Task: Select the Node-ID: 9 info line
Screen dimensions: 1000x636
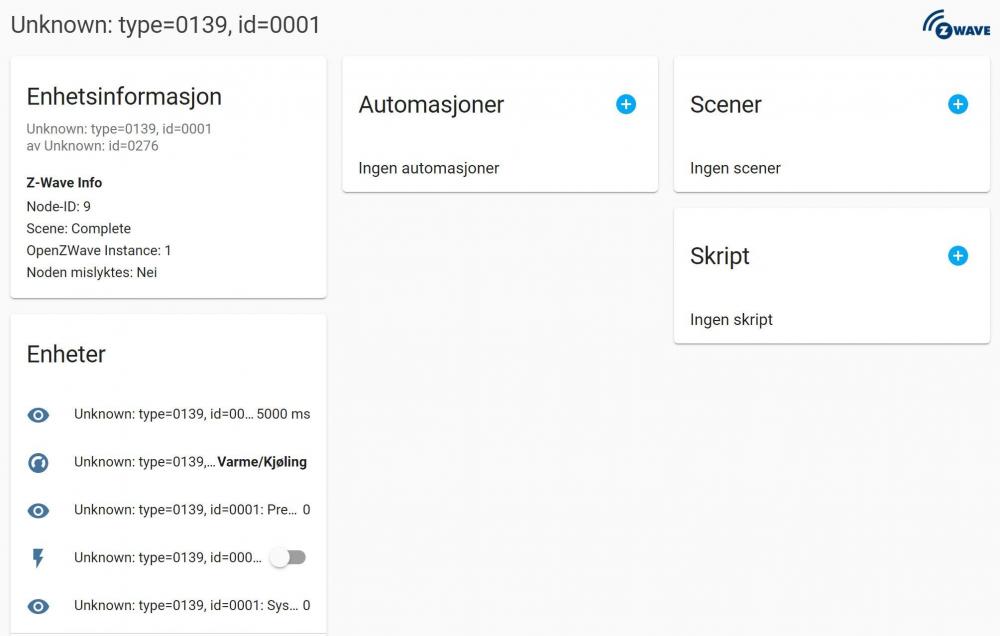Action: coord(59,206)
